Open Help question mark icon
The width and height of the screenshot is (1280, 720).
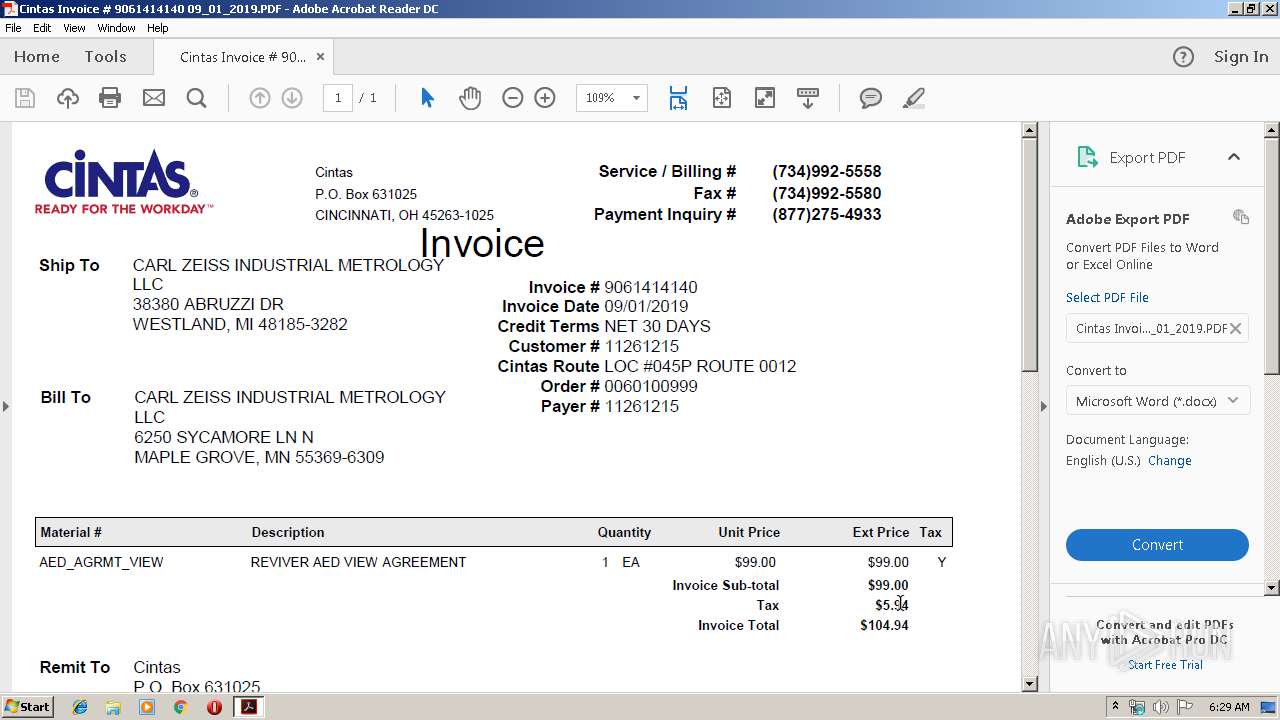pyautogui.click(x=1183, y=57)
